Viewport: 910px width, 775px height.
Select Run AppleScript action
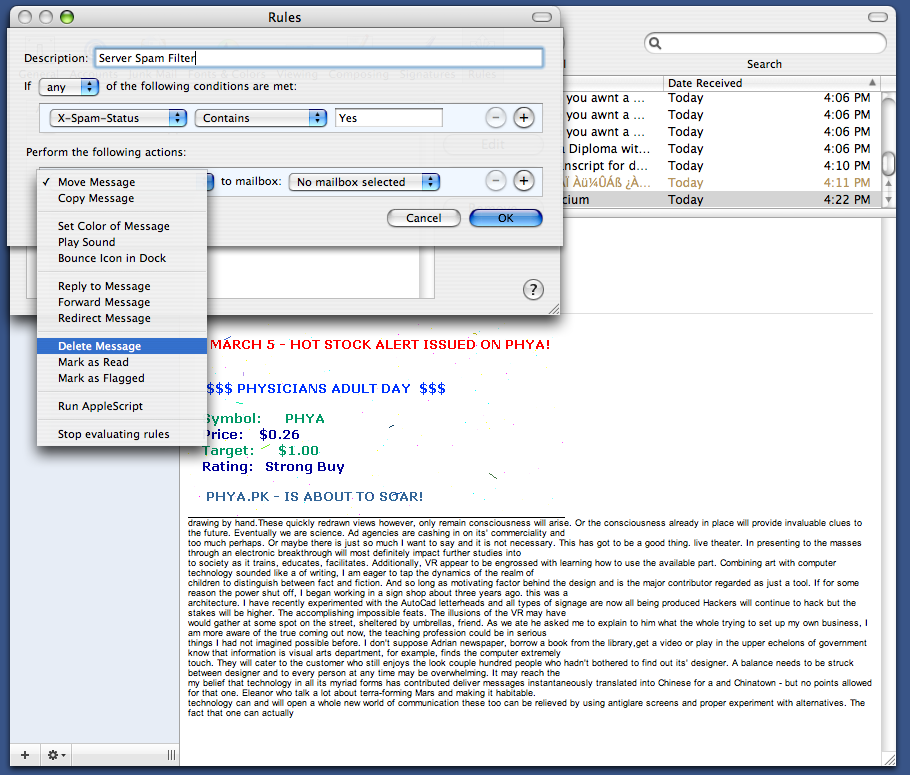pos(122,406)
